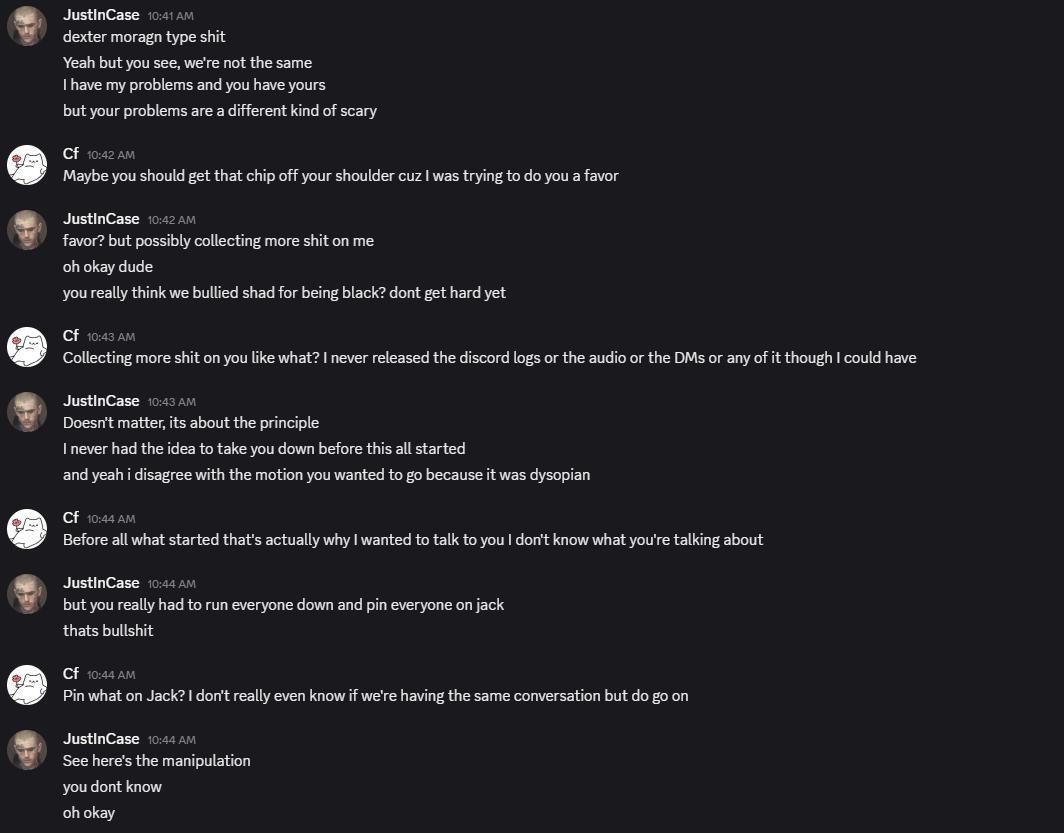The height and width of the screenshot is (833, 1064).
Task: Click Cf's avatar beside "Before all what started" message
Action: pos(27,529)
